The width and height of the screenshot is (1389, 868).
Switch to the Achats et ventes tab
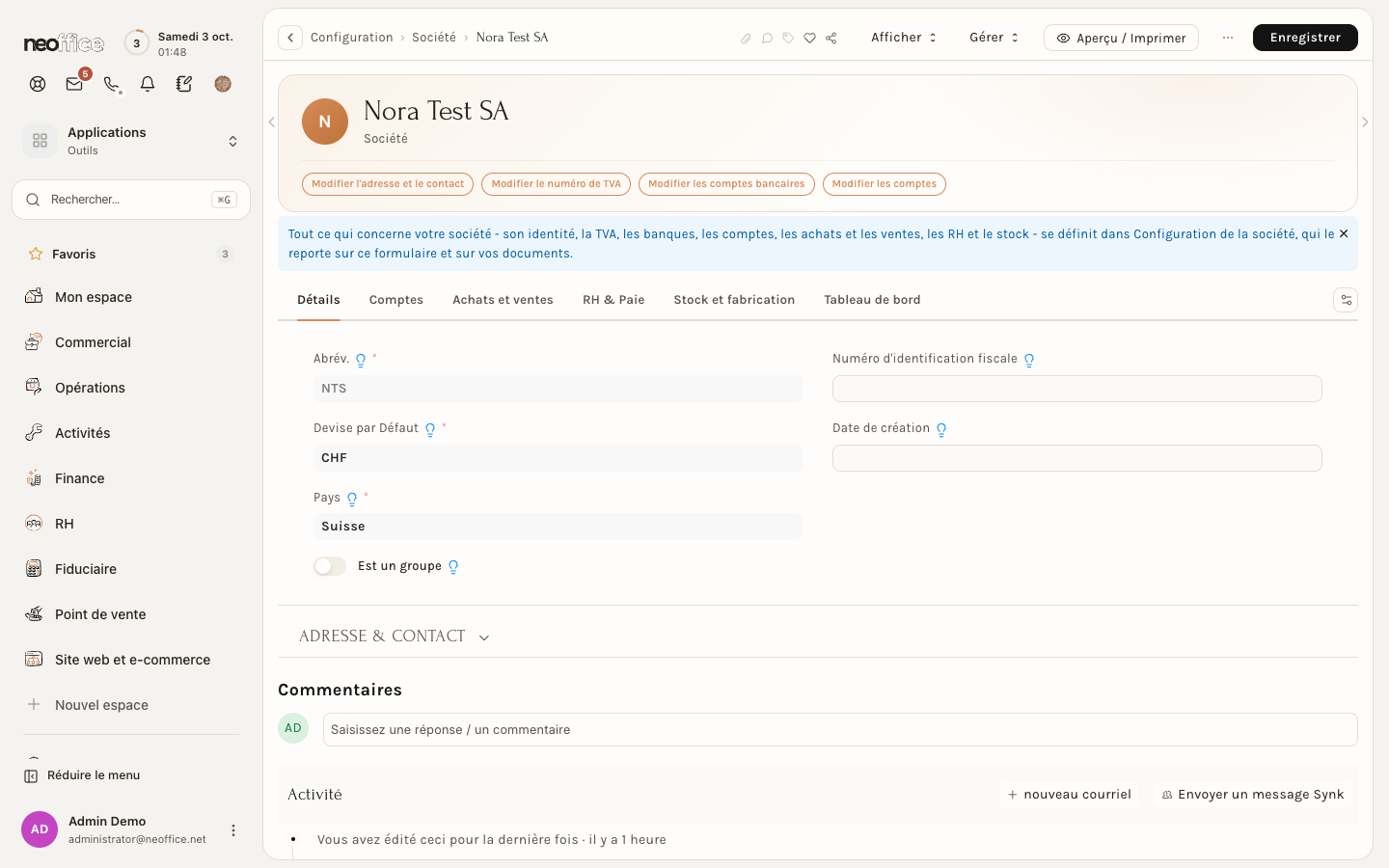tap(503, 300)
